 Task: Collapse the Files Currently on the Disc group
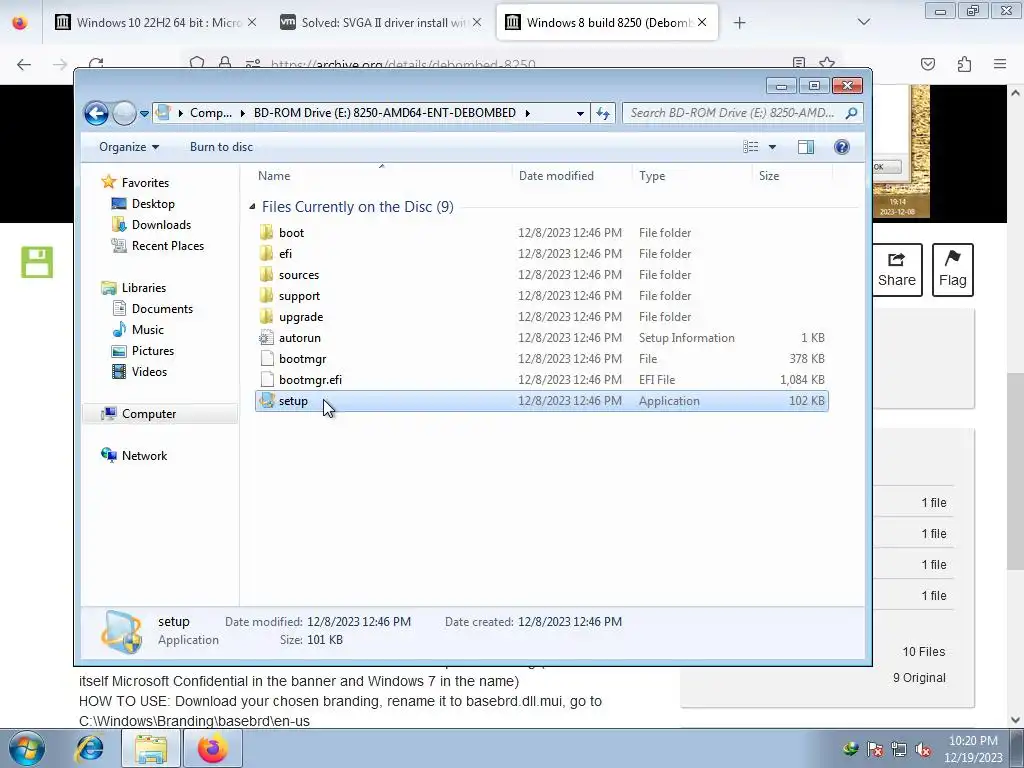(x=252, y=207)
